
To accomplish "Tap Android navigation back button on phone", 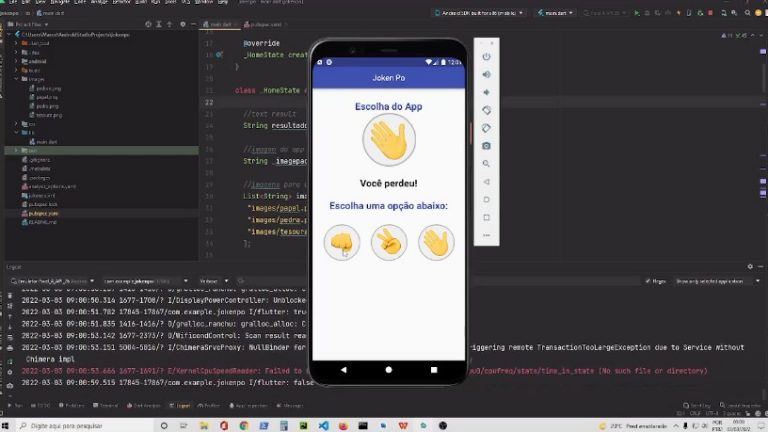I will pos(343,370).
